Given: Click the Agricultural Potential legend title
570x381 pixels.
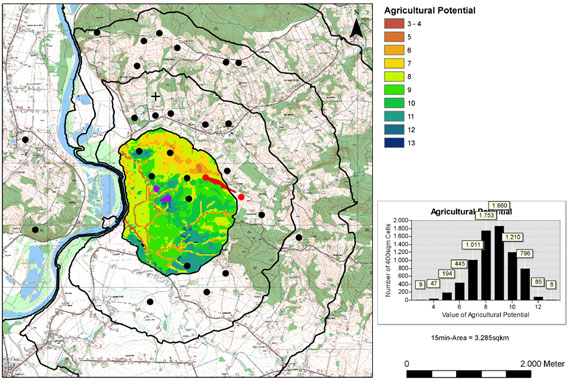Looking at the screenshot, I should [x=430, y=11].
